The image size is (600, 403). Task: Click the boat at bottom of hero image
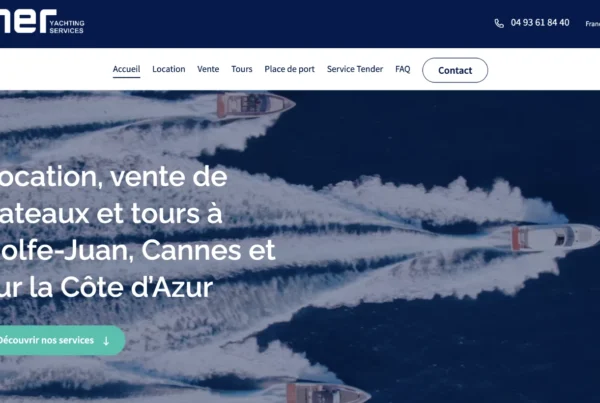[x=328, y=393]
